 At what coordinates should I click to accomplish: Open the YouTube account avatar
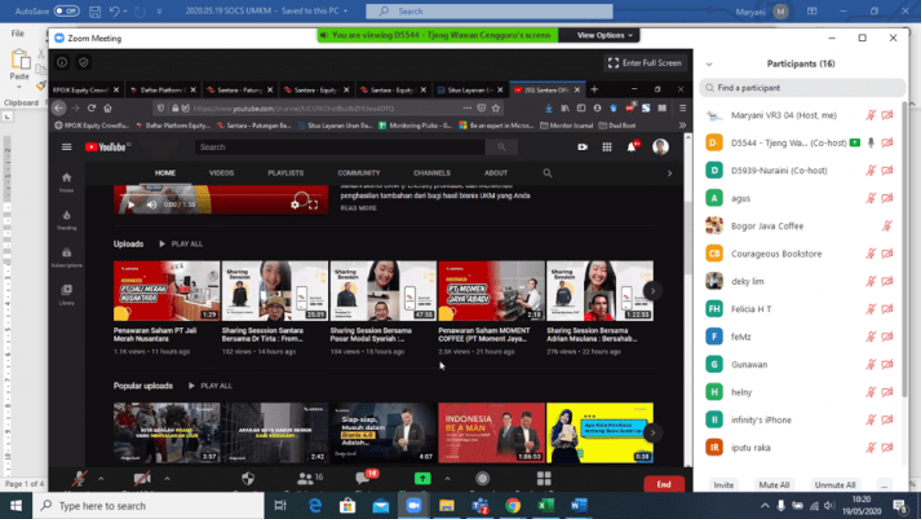660,146
